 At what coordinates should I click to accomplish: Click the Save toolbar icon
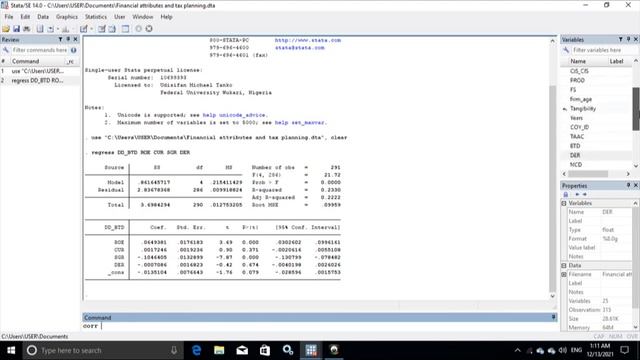pyautogui.click(x=16, y=29)
